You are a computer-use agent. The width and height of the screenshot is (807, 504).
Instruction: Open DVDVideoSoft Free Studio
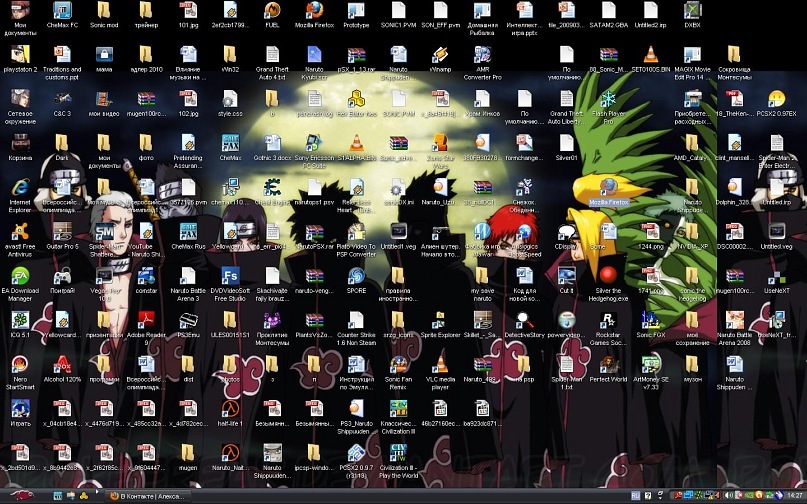coord(230,274)
